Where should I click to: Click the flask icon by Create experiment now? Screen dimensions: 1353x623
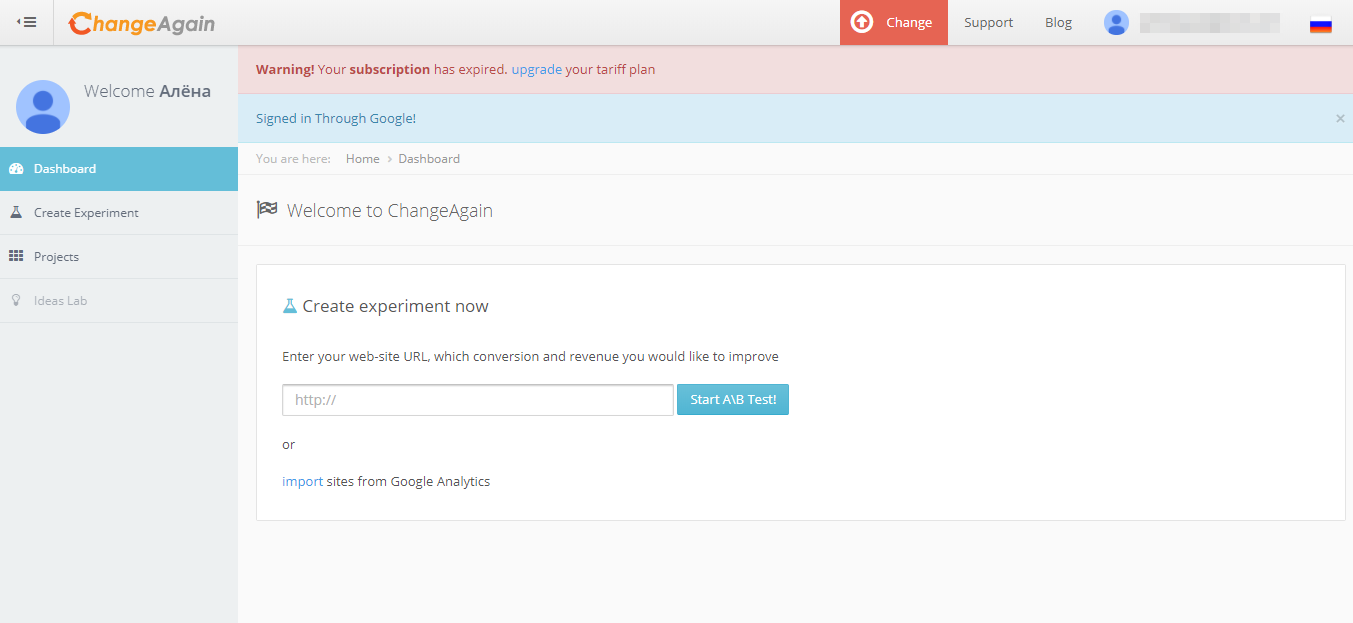(290, 306)
